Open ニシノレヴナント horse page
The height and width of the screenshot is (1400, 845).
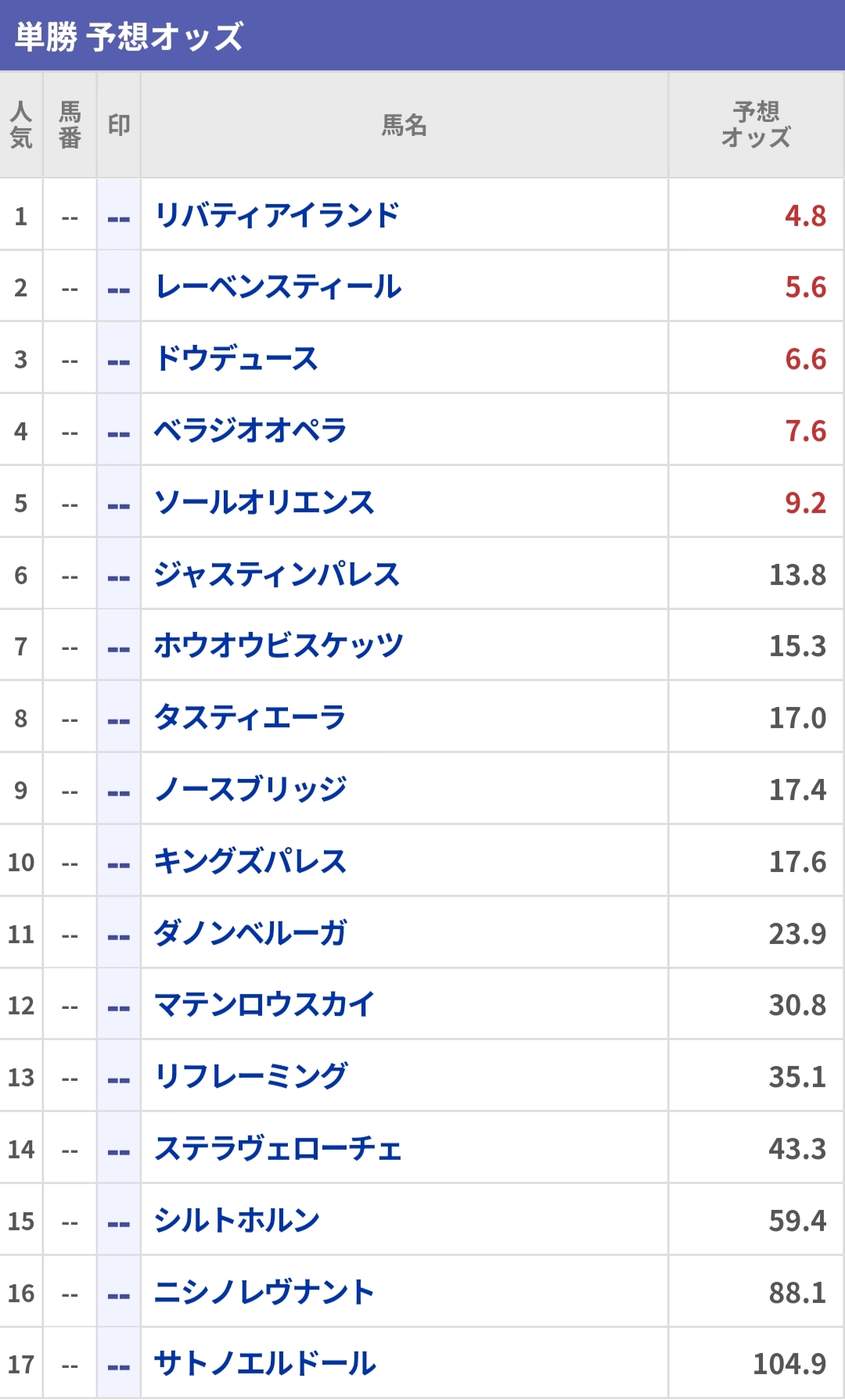(x=264, y=1293)
